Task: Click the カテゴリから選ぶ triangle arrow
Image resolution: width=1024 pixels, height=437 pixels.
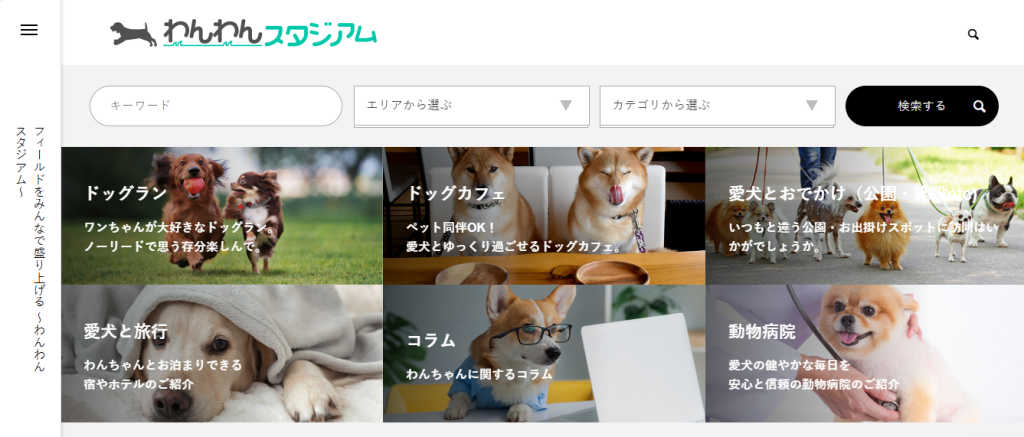Action: (812, 105)
